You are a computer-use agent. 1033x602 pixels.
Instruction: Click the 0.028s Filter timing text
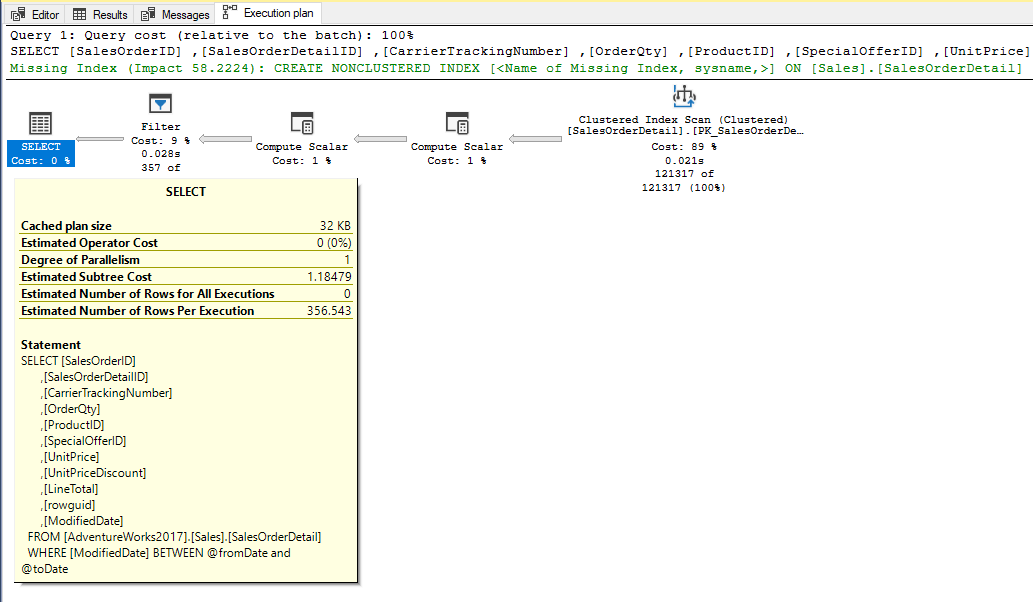coord(160,154)
